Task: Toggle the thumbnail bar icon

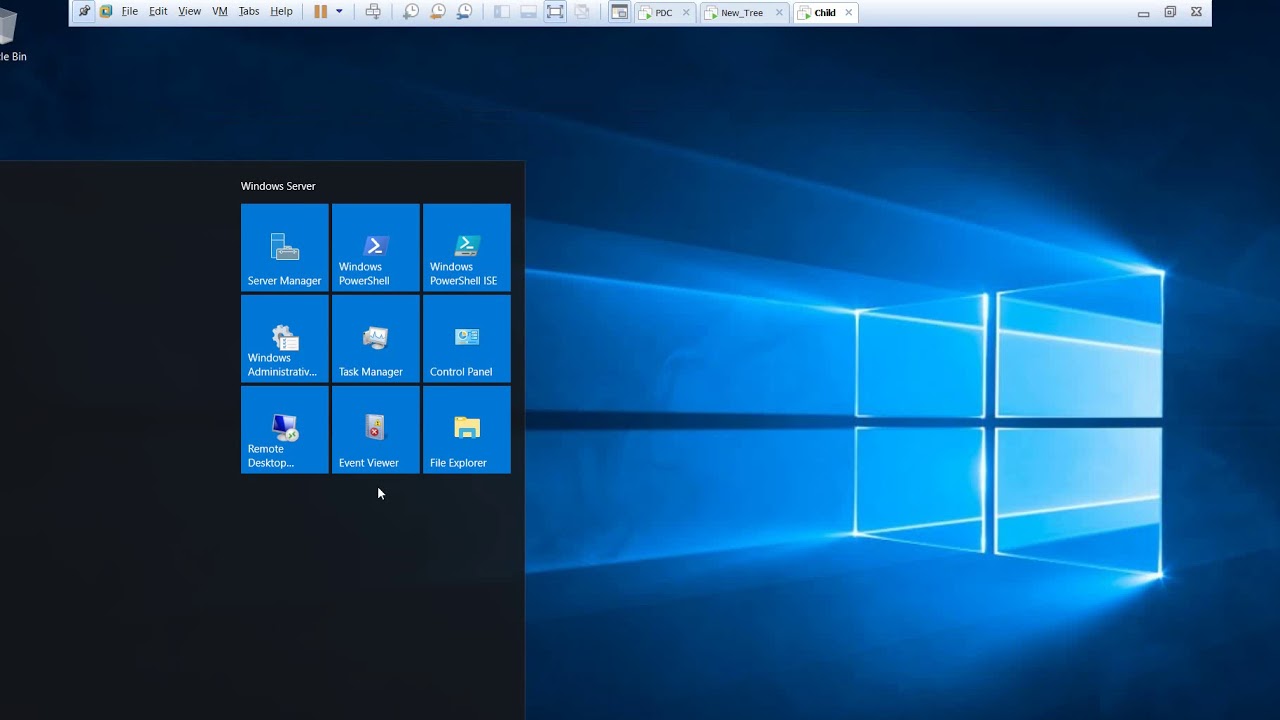Action: (528, 12)
